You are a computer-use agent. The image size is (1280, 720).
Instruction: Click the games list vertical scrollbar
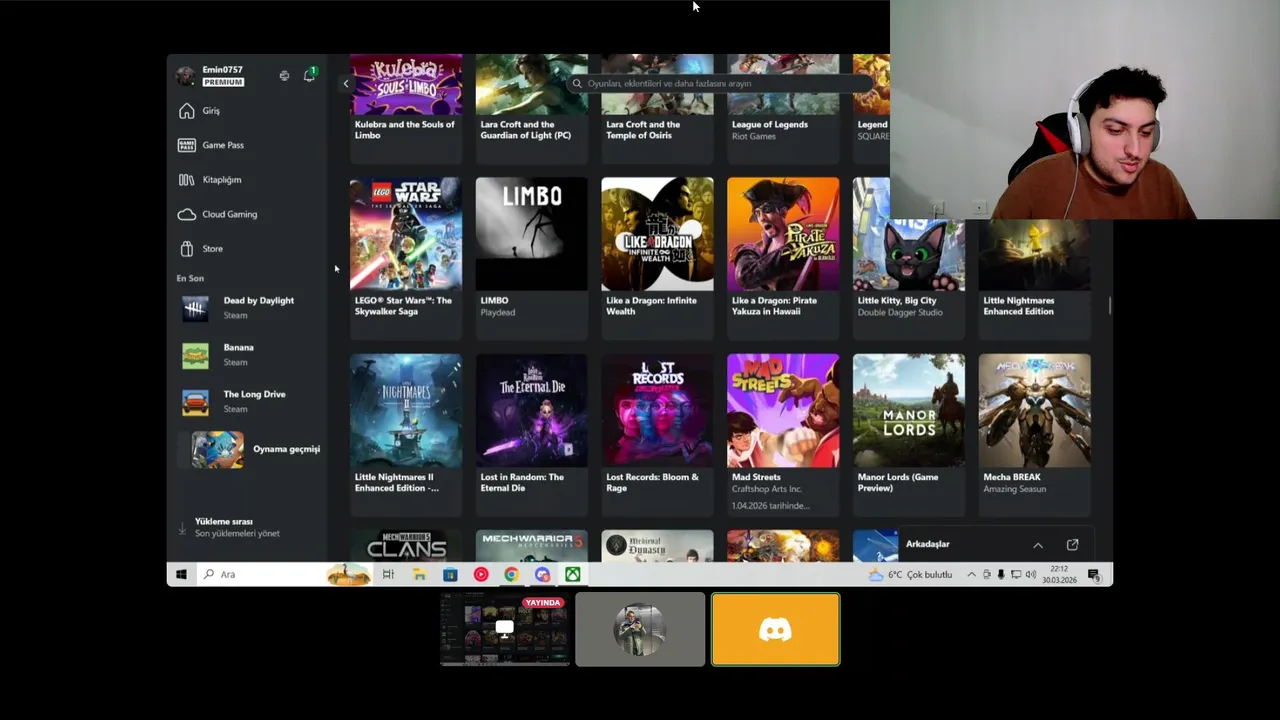tap(1109, 305)
